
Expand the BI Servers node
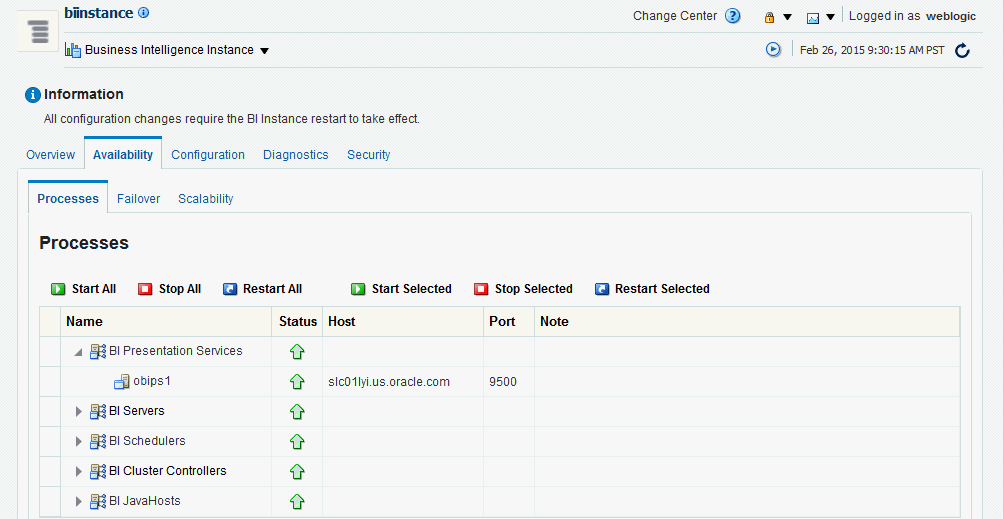pyautogui.click(x=79, y=411)
